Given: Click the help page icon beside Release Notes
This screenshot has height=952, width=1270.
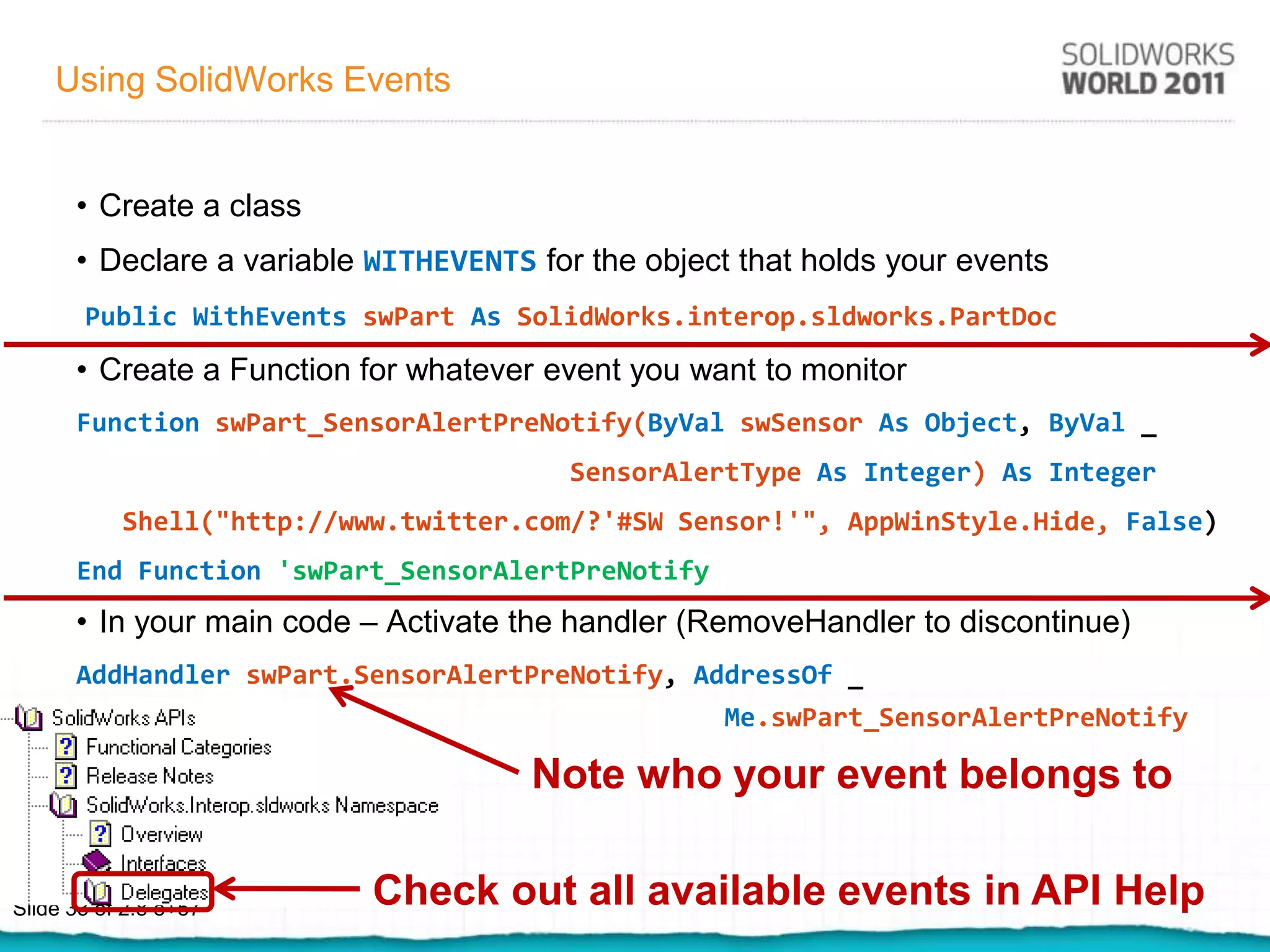Looking at the screenshot, I should pos(66,776).
